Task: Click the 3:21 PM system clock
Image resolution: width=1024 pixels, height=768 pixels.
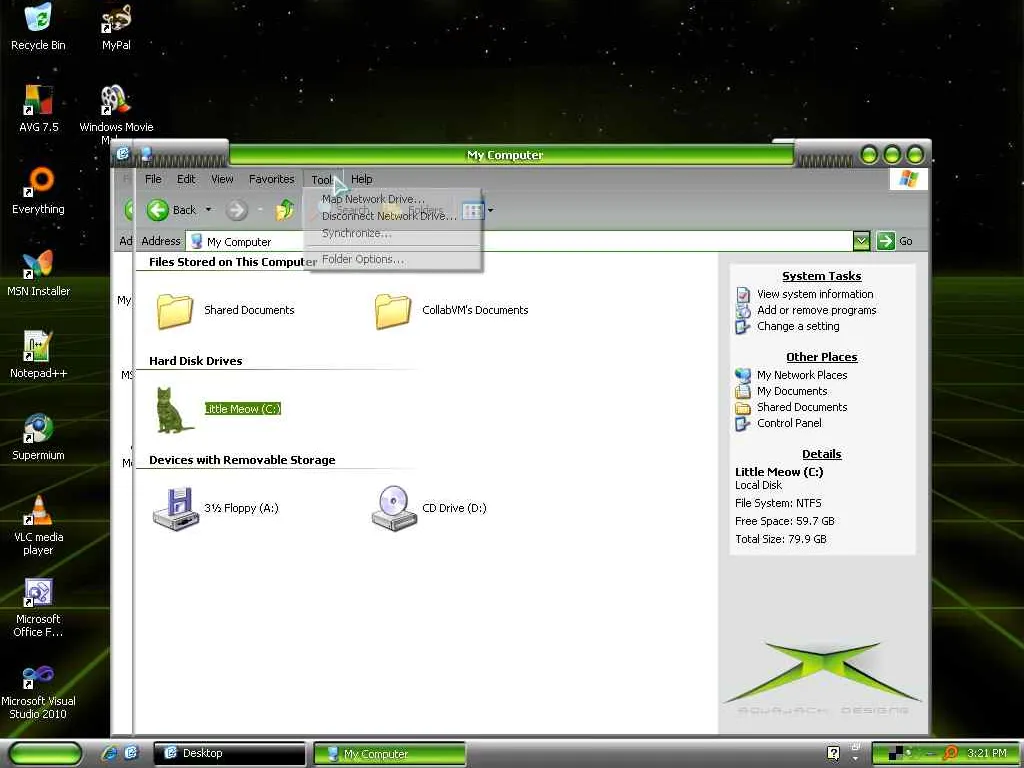Action: pyautogui.click(x=987, y=753)
